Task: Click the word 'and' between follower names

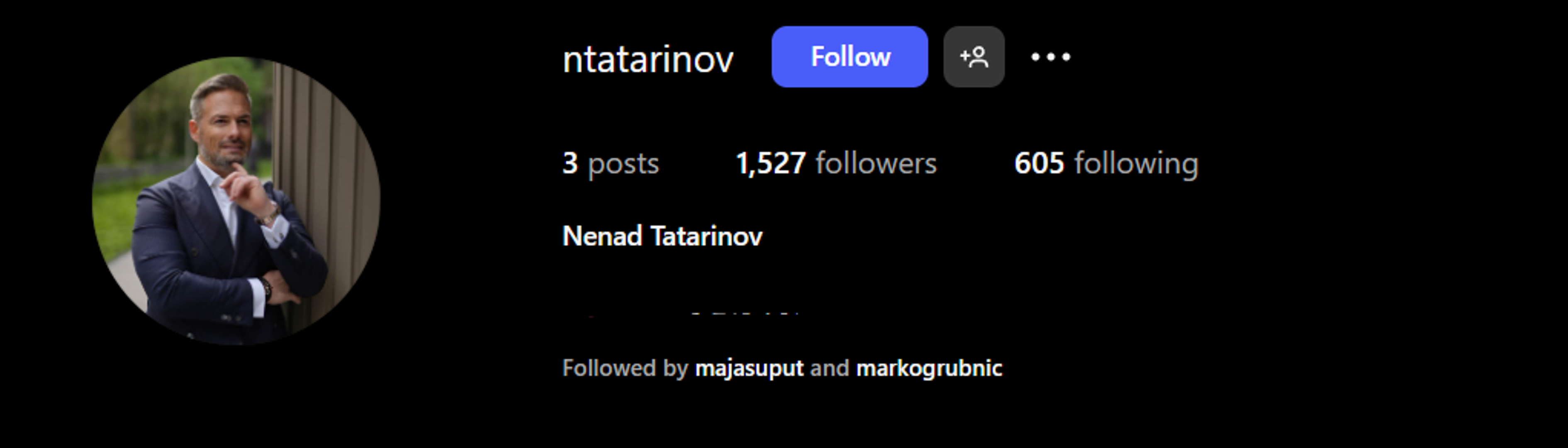Action: coord(830,368)
